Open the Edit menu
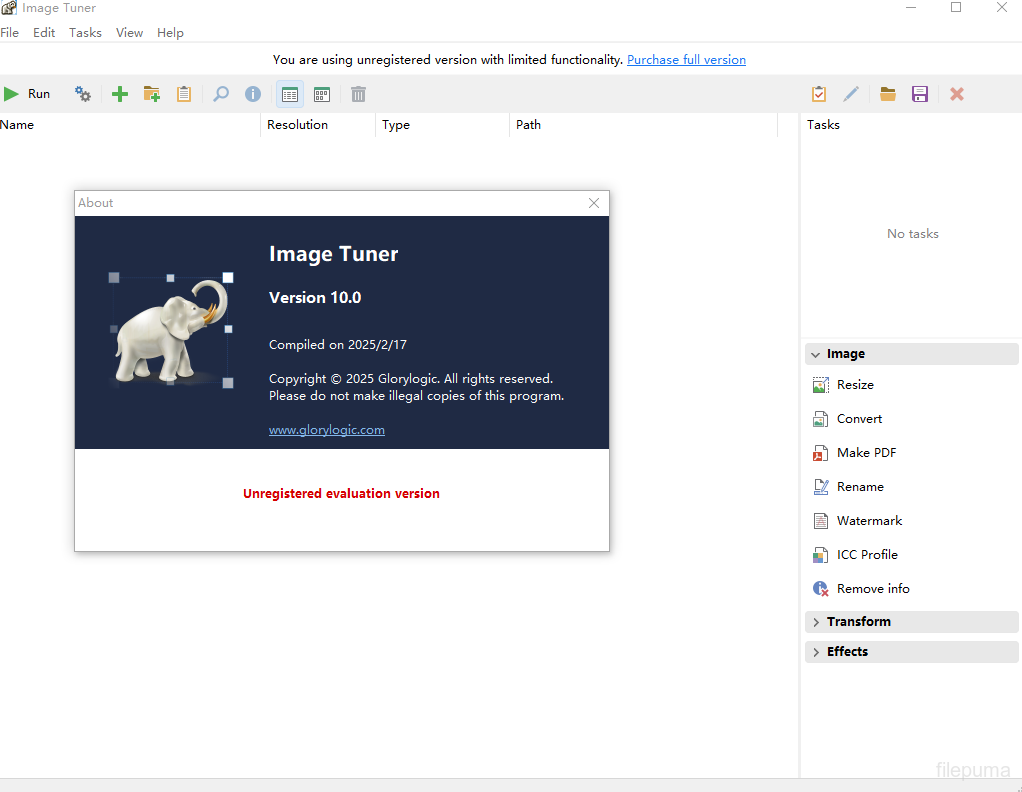1022x792 pixels. (x=44, y=33)
